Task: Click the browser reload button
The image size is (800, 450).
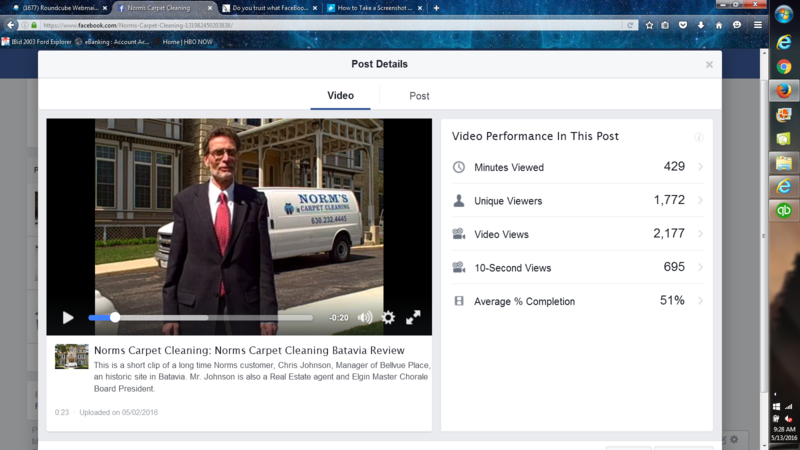Action: pyautogui.click(x=631, y=25)
